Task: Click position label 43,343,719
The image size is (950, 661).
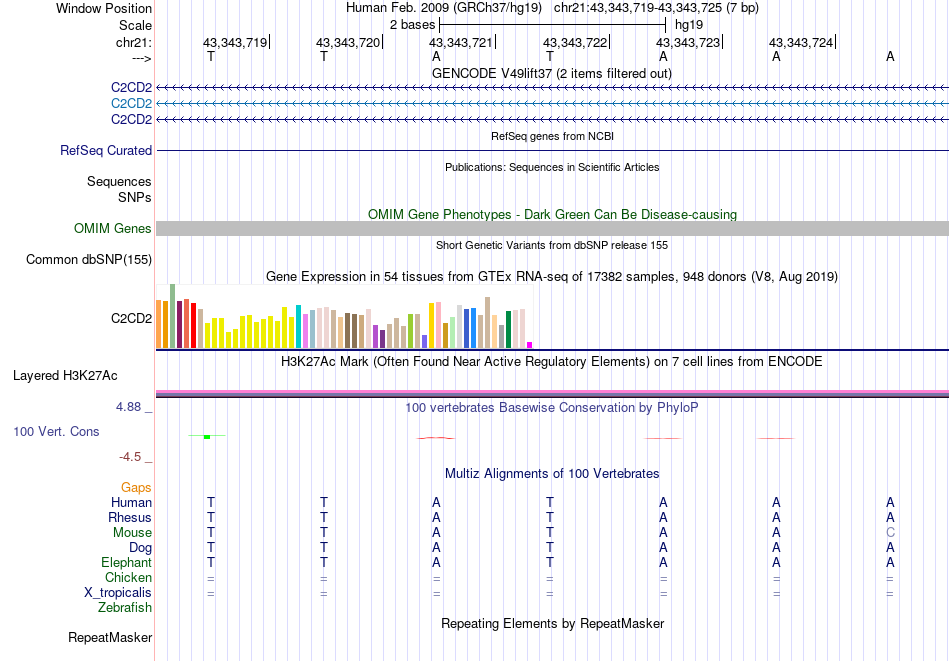Action: [x=234, y=42]
